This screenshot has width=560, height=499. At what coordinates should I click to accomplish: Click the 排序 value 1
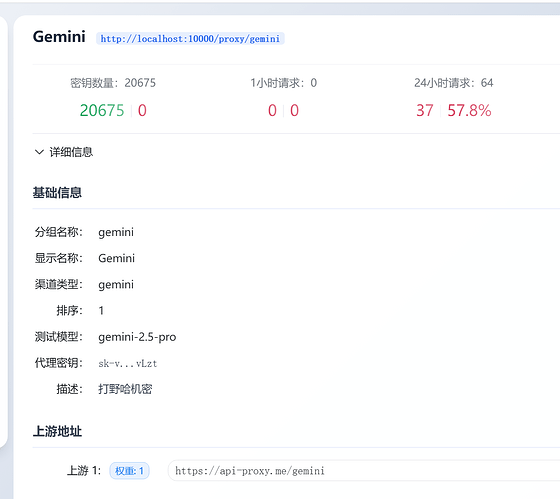pyautogui.click(x=101, y=310)
